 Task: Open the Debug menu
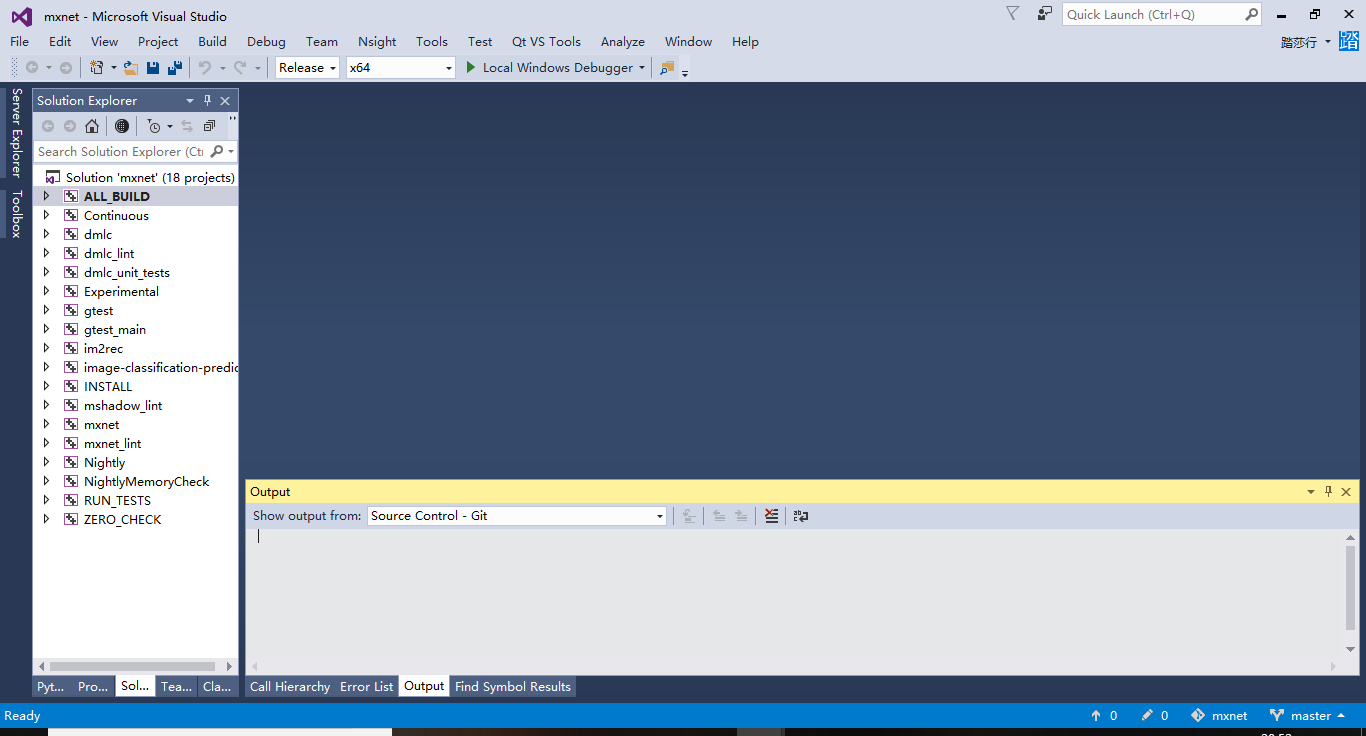[x=266, y=41]
